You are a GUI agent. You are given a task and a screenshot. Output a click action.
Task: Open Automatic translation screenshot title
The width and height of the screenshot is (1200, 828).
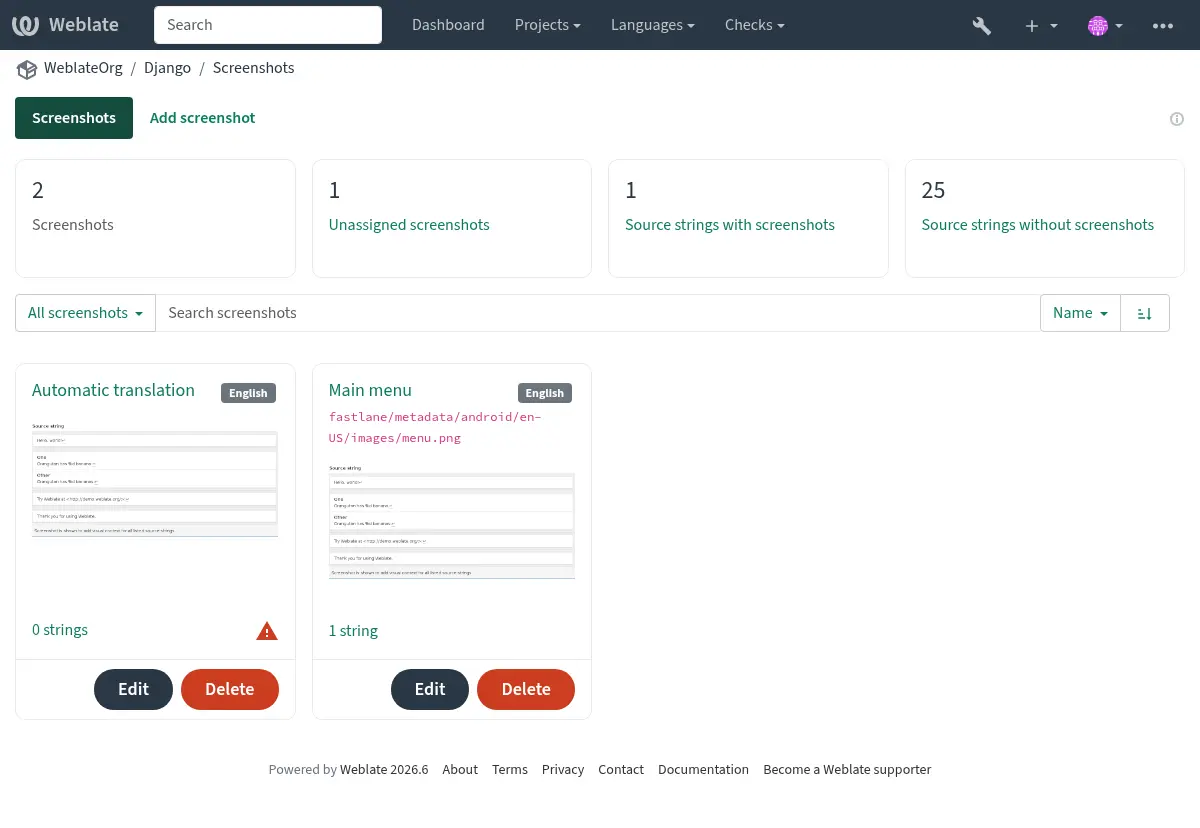(113, 390)
